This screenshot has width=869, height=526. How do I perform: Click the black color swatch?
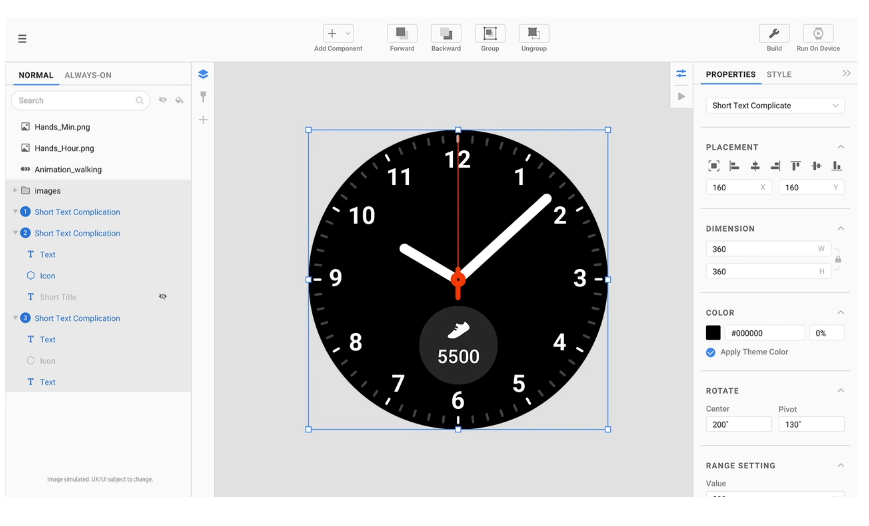pos(713,333)
